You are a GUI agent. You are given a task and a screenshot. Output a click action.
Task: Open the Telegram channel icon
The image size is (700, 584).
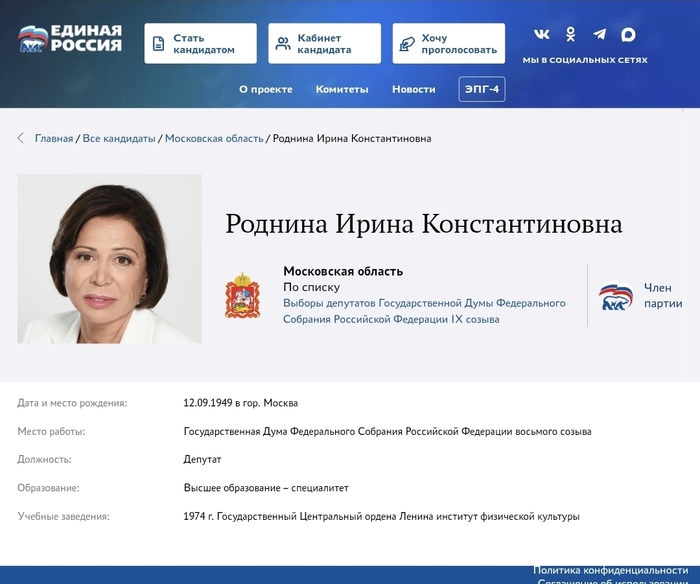[600, 34]
